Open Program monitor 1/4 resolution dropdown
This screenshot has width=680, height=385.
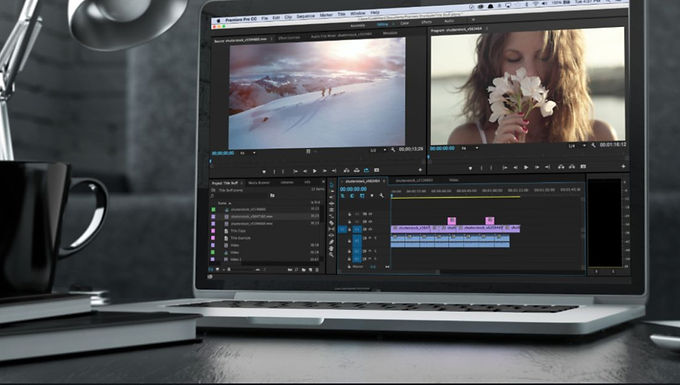(x=578, y=146)
